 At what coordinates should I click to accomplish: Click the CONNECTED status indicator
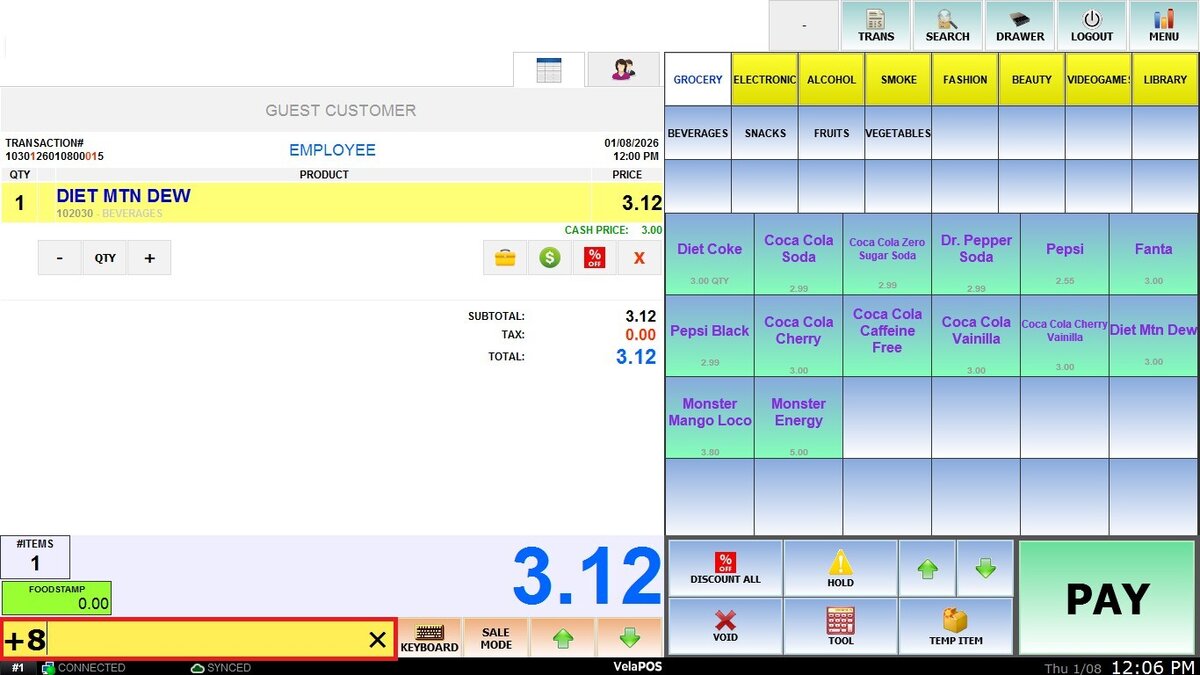(x=83, y=668)
